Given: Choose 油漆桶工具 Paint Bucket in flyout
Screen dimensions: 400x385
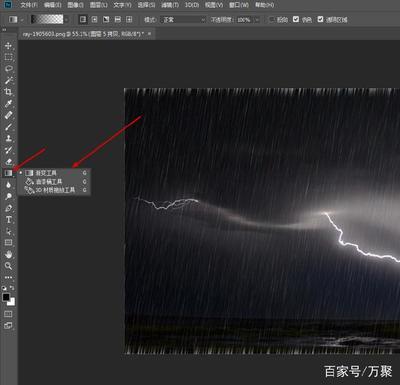Looking at the screenshot, I should (54, 182).
